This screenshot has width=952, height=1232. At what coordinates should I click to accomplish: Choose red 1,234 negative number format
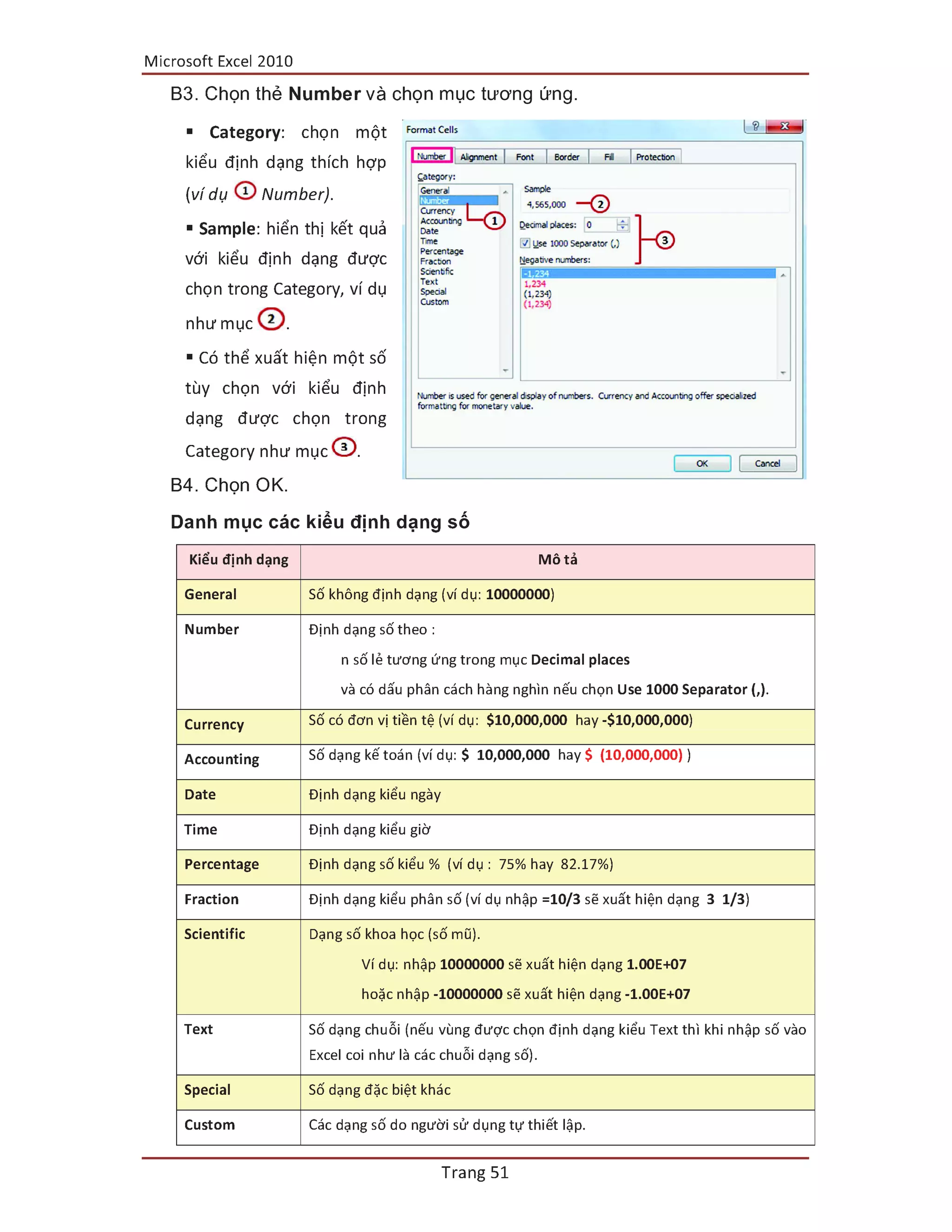(535, 284)
